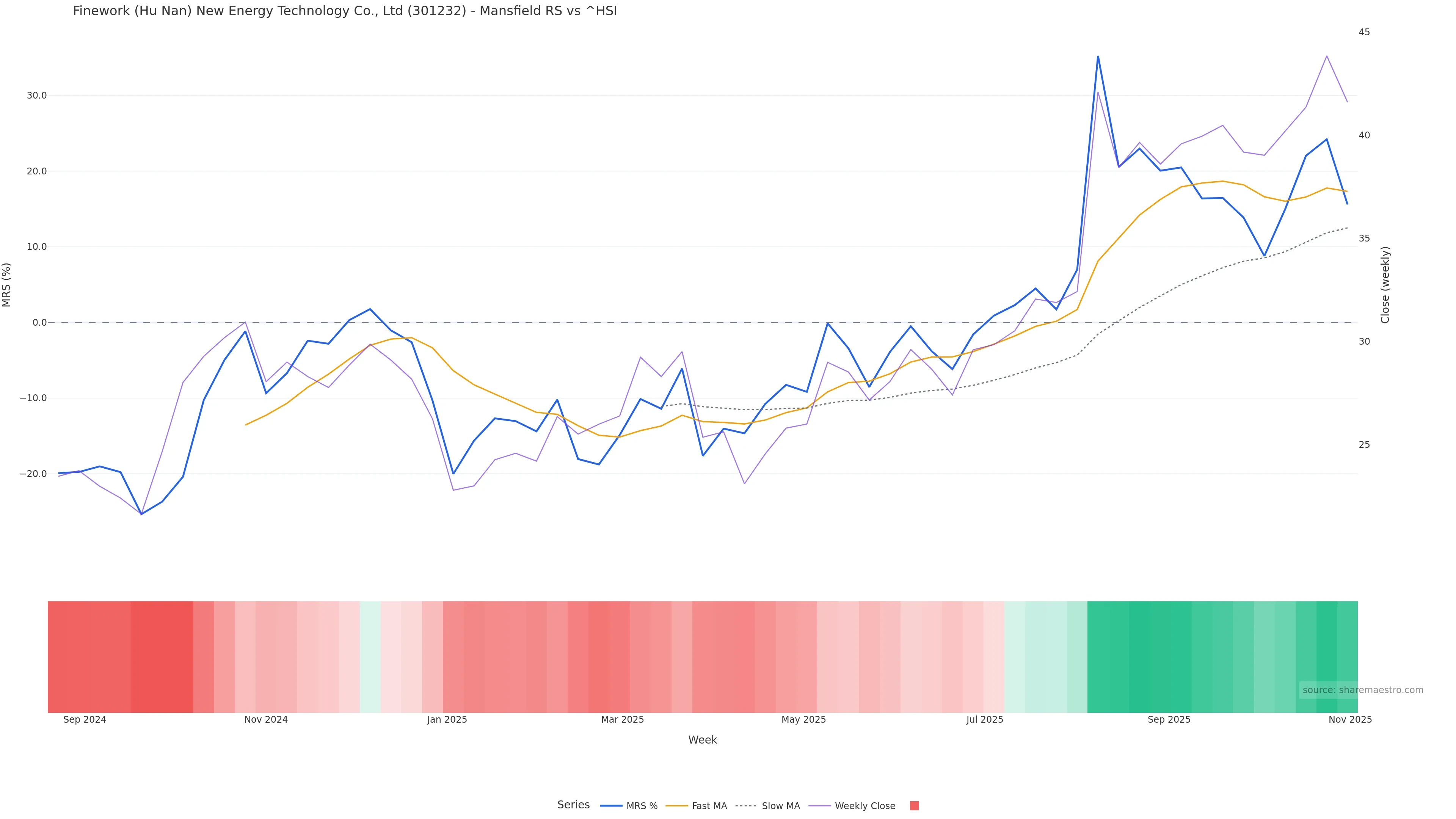Open the sharemaestro.com source link
This screenshot has height=819, width=1456.
coord(1362,690)
